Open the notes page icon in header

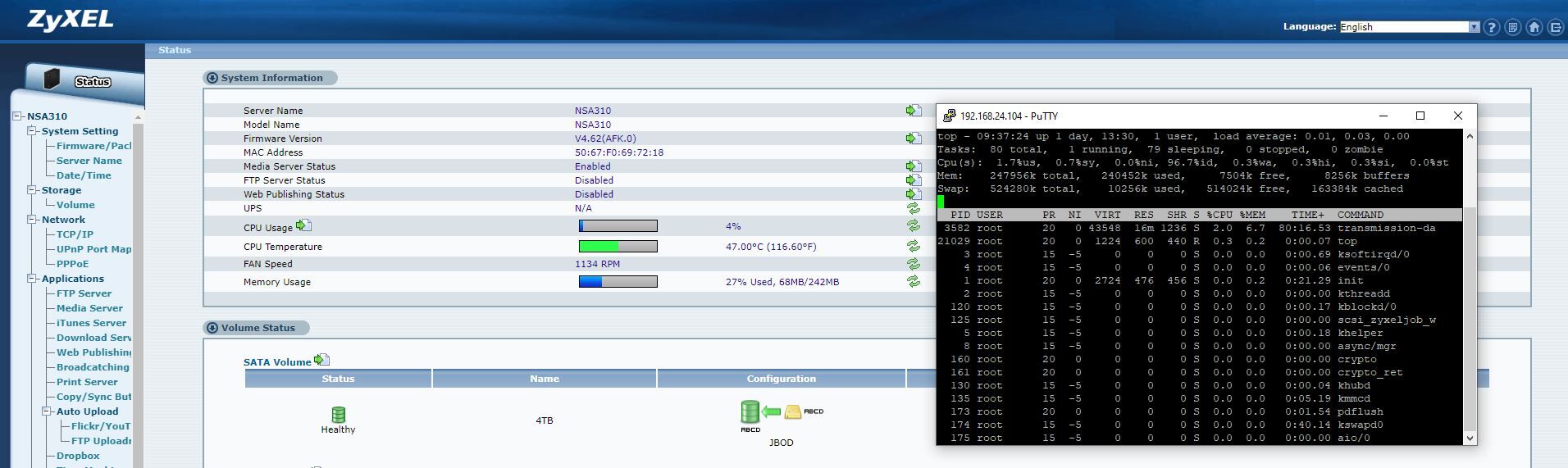pyautogui.click(x=1513, y=27)
